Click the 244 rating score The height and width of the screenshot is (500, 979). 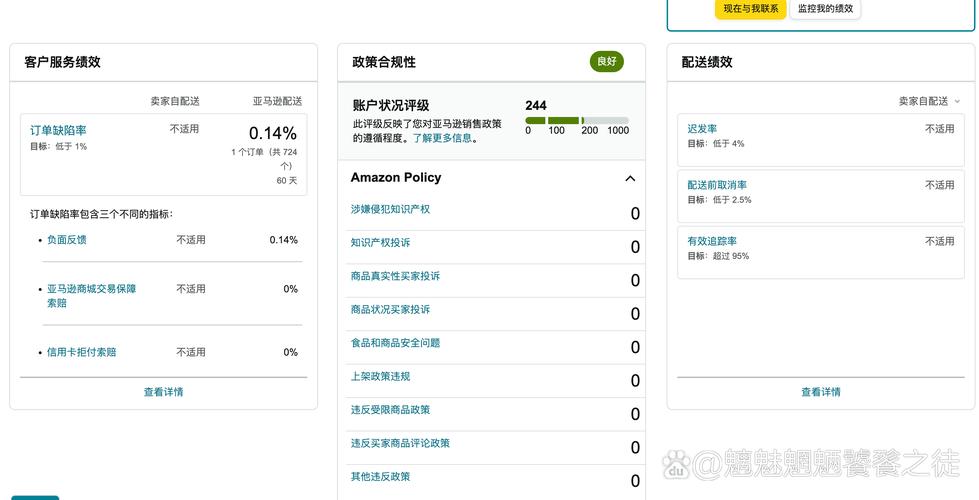[536, 105]
